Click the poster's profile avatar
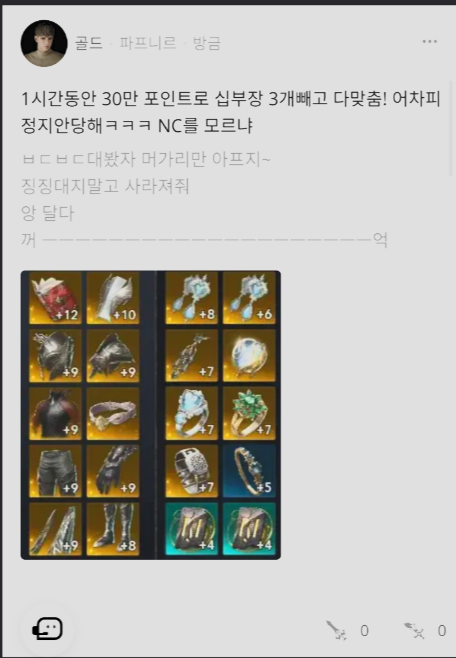This screenshot has height=658, width=456. pyautogui.click(x=44, y=43)
